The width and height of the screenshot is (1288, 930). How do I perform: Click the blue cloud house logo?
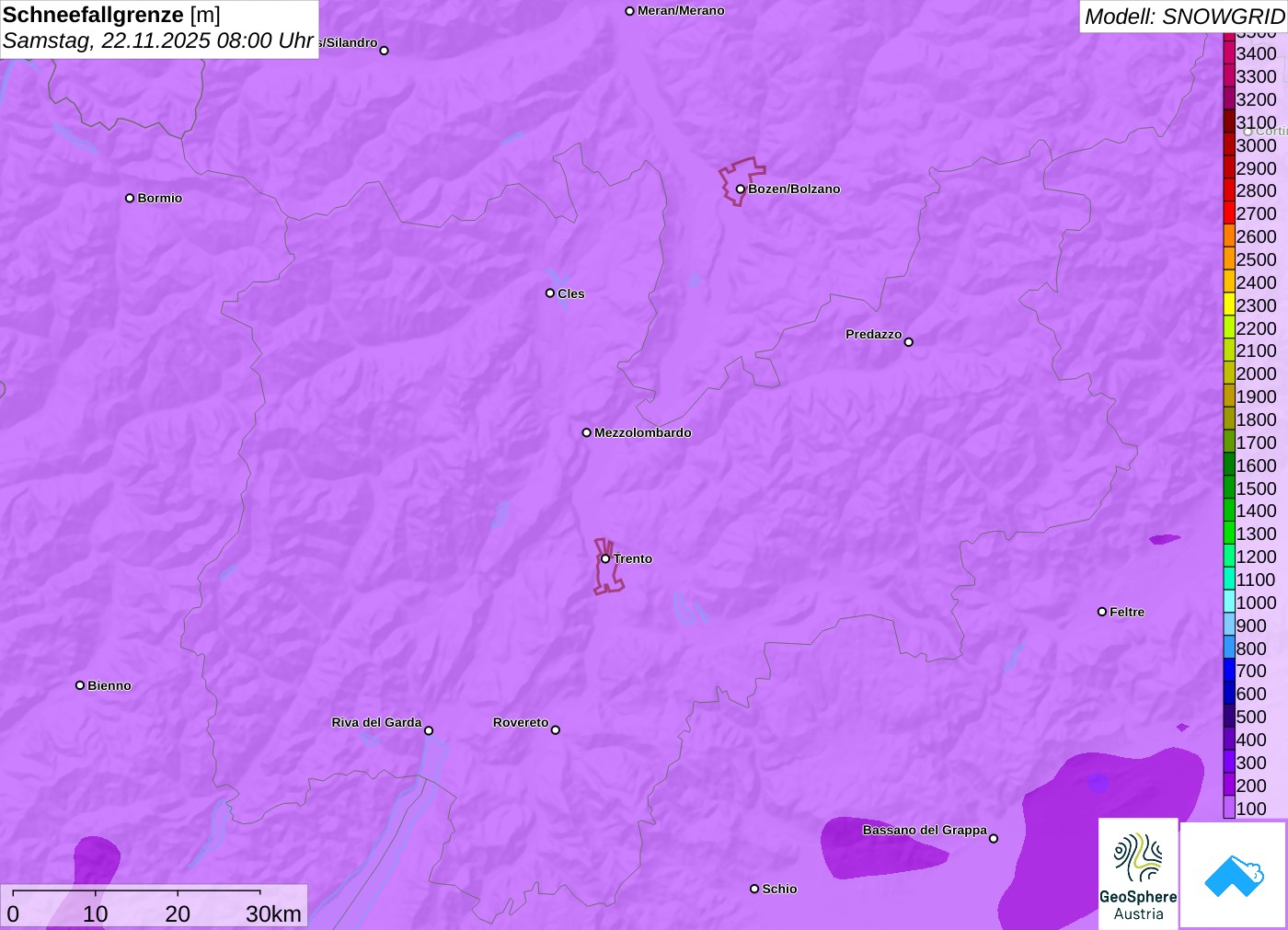coord(1234,875)
